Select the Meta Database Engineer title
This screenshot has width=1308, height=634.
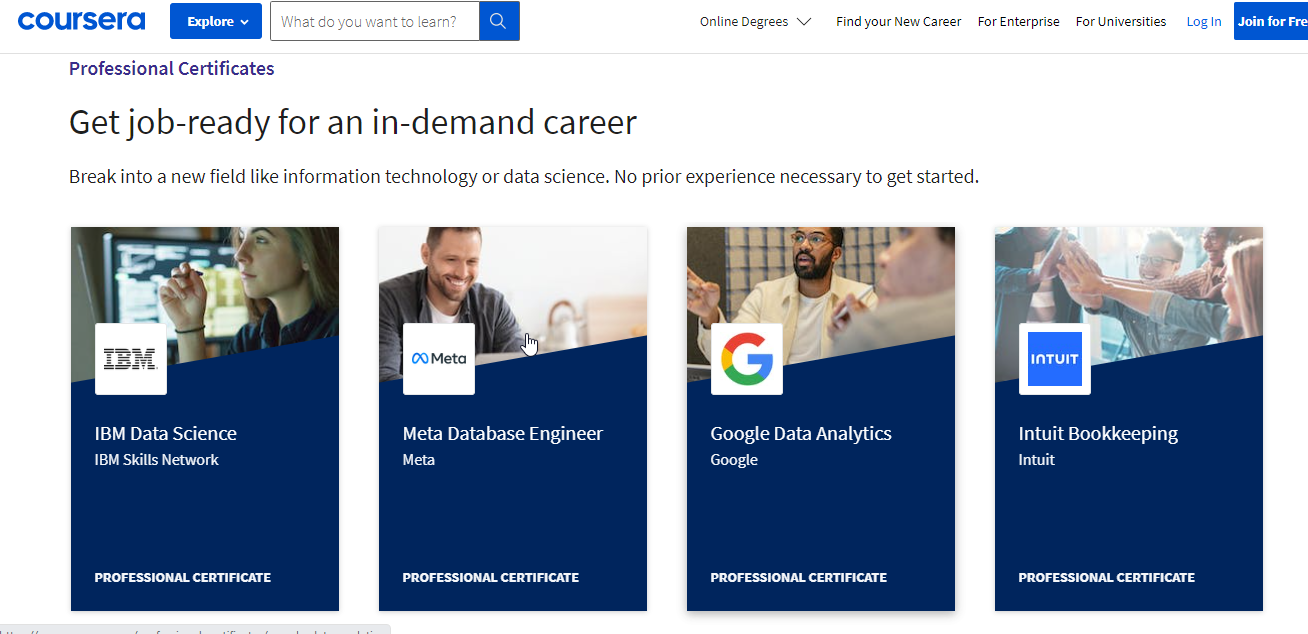pos(503,433)
